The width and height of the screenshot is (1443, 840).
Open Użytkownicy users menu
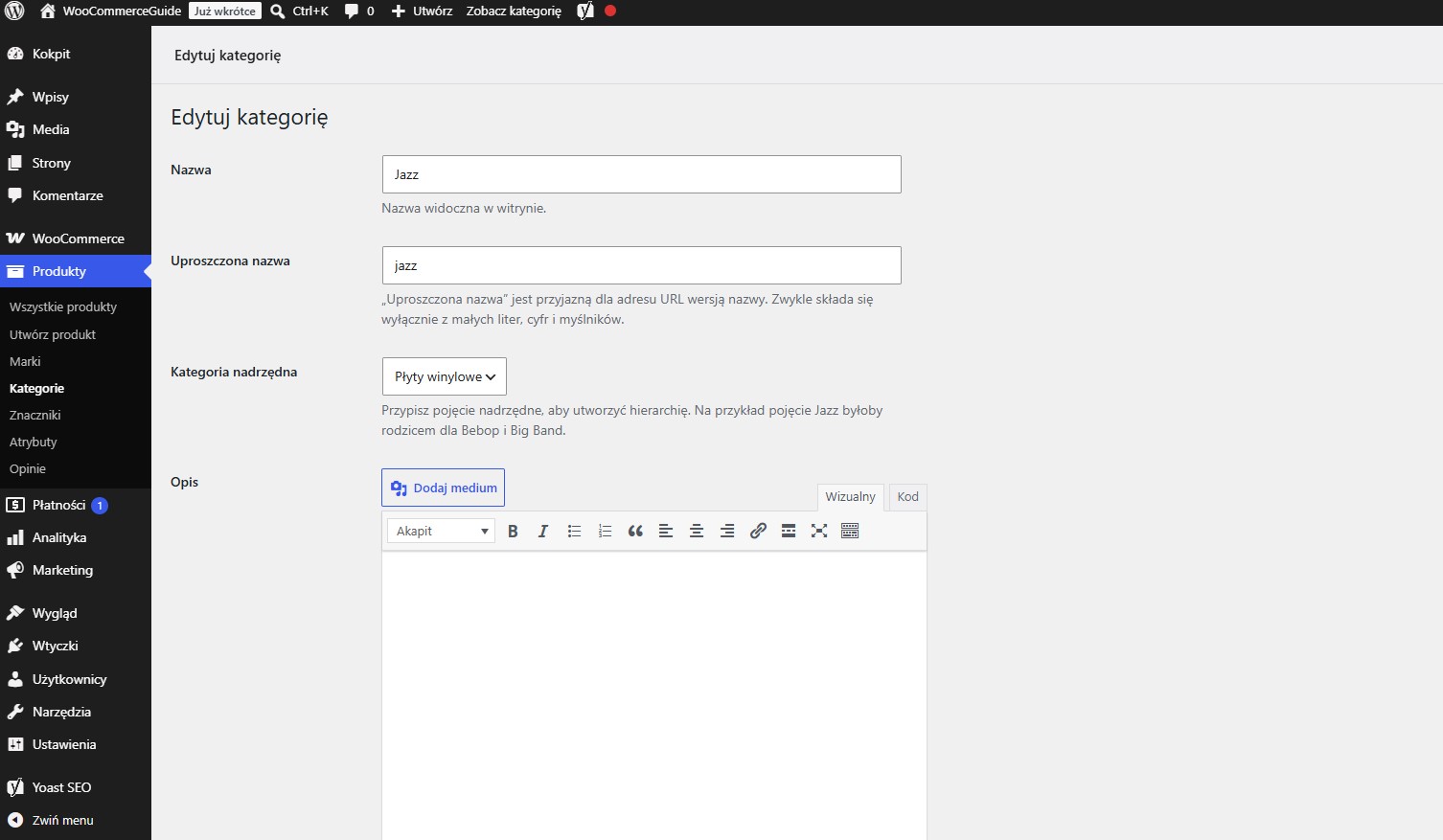[76, 679]
